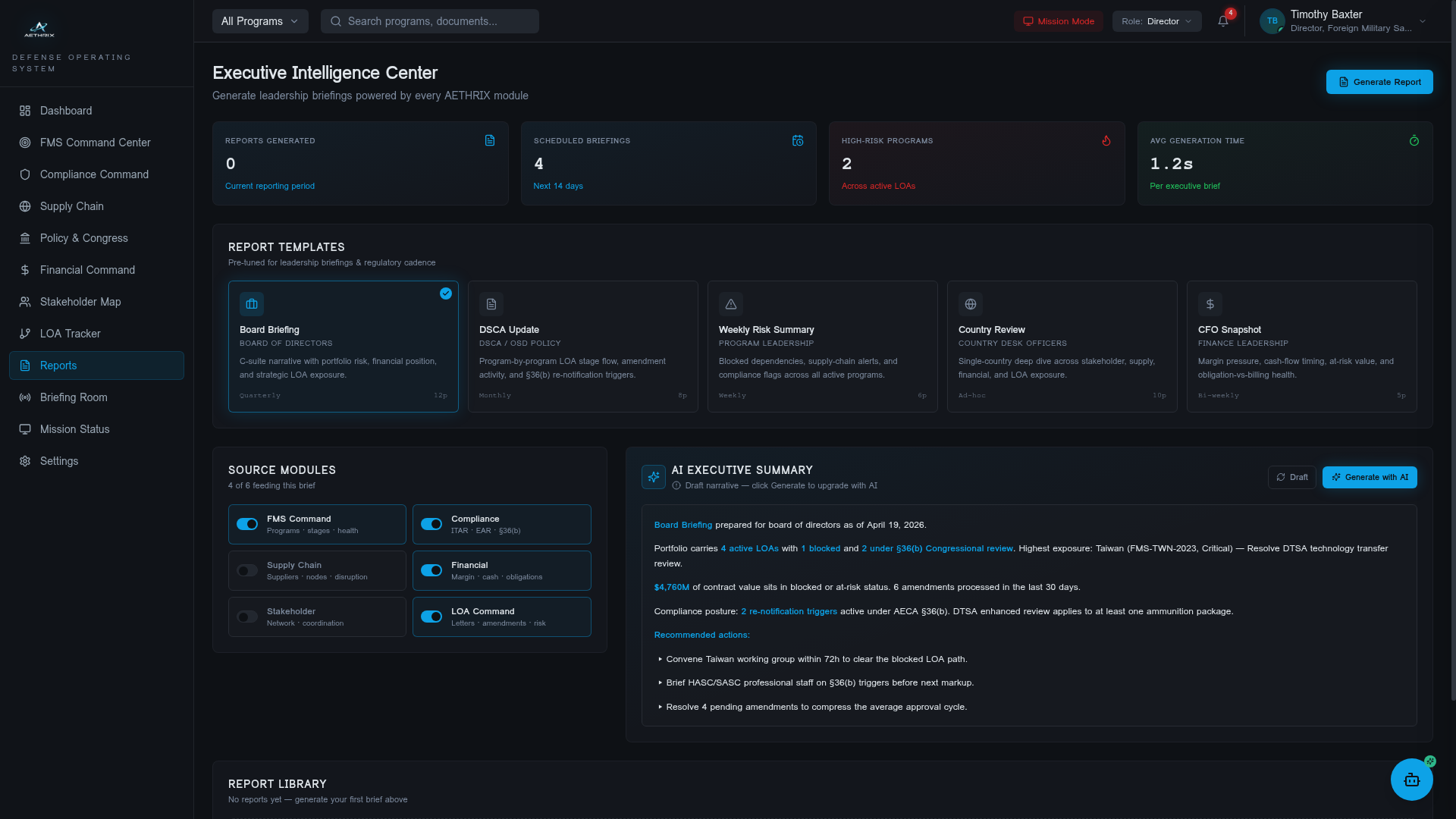1456x819 pixels.
Task: Click Weekly Risk Summary warning icon
Action: (731, 304)
